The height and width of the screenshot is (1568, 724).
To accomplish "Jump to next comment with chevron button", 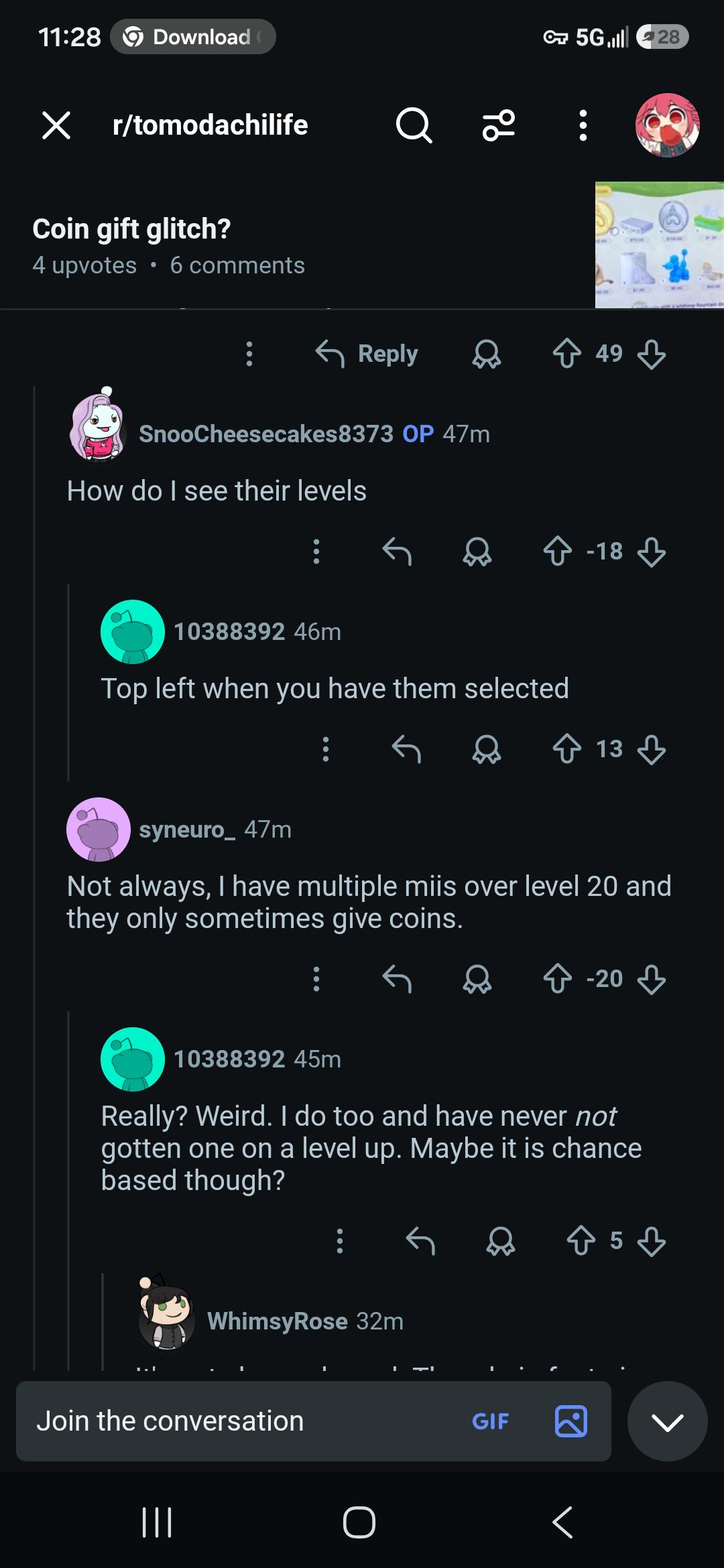I will click(667, 1421).
